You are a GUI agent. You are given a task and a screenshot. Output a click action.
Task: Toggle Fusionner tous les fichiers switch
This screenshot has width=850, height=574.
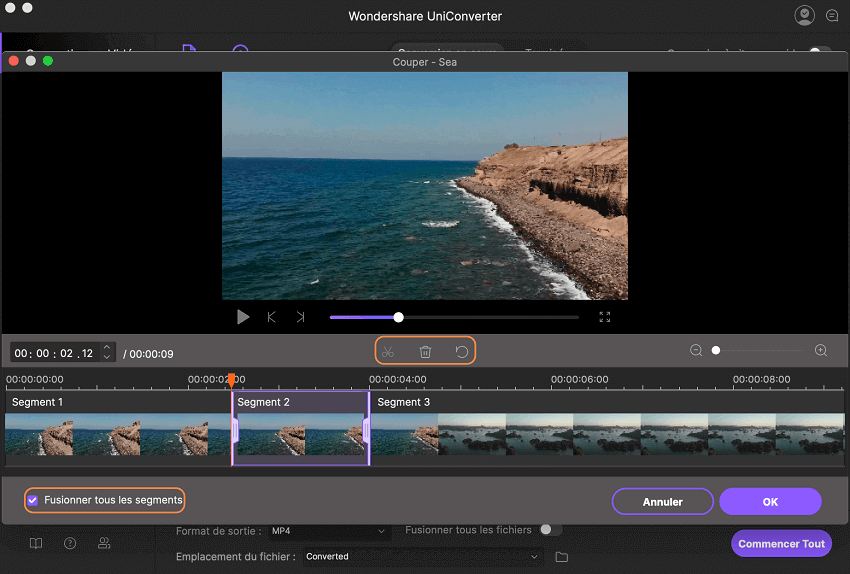tap(550, 530)
